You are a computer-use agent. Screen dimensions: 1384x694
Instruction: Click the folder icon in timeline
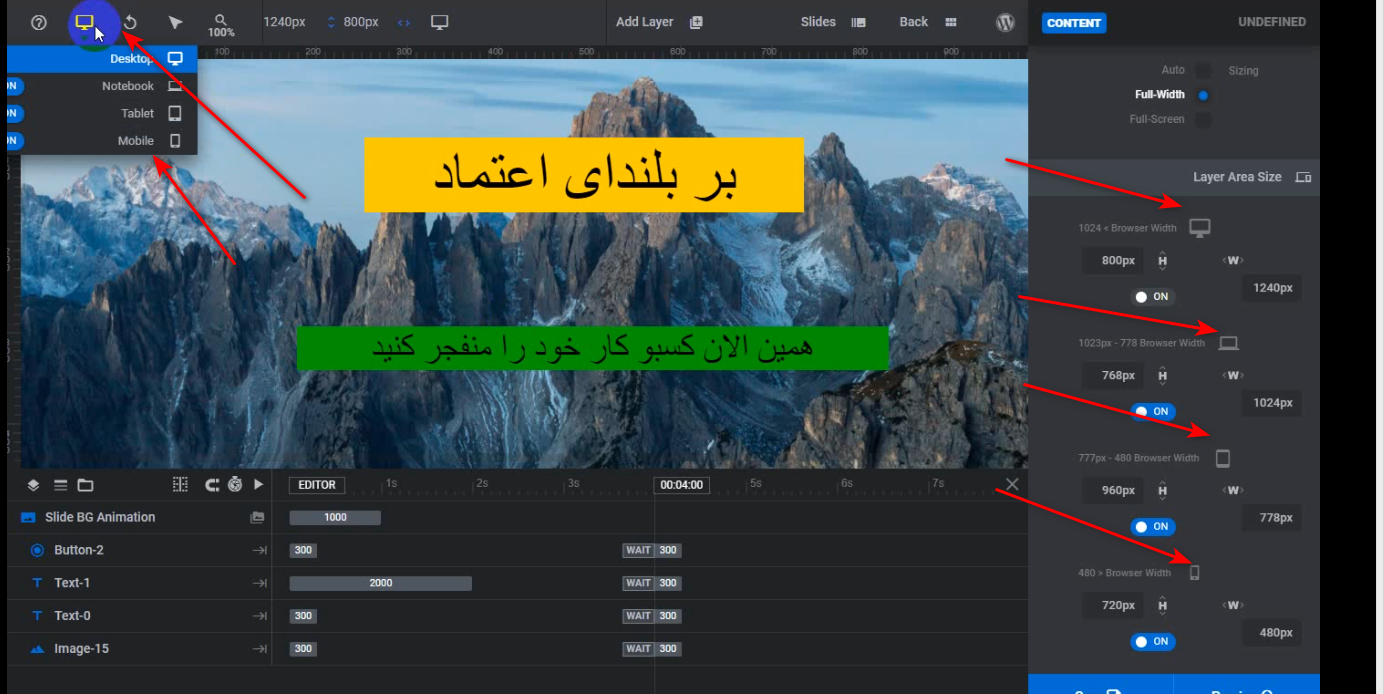pyautogui.click(x=85, y=485)
